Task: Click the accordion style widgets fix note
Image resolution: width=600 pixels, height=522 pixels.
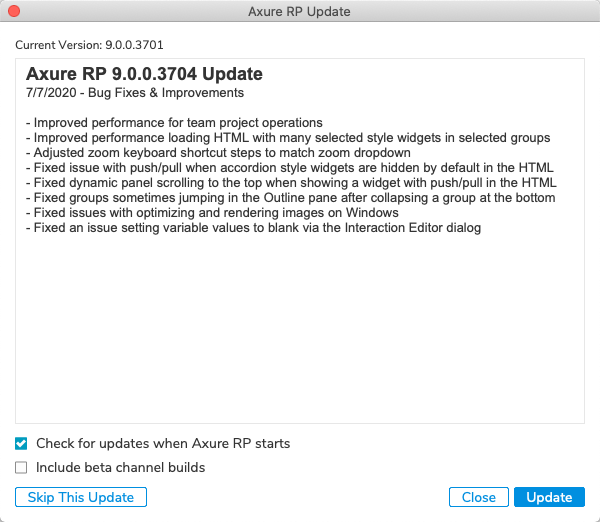Action: 289,168
